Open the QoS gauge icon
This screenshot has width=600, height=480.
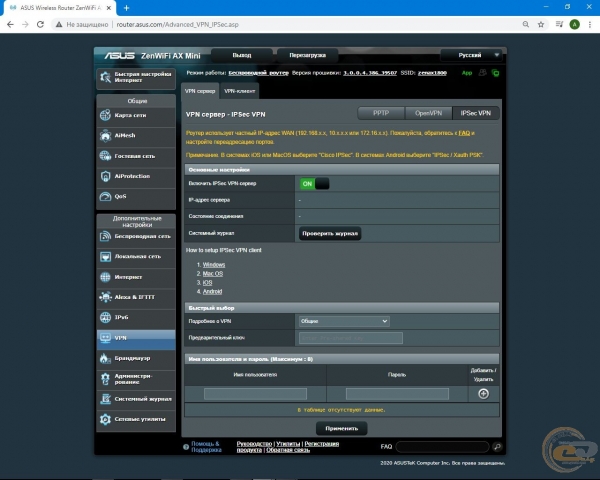click(x=105, y=196)
